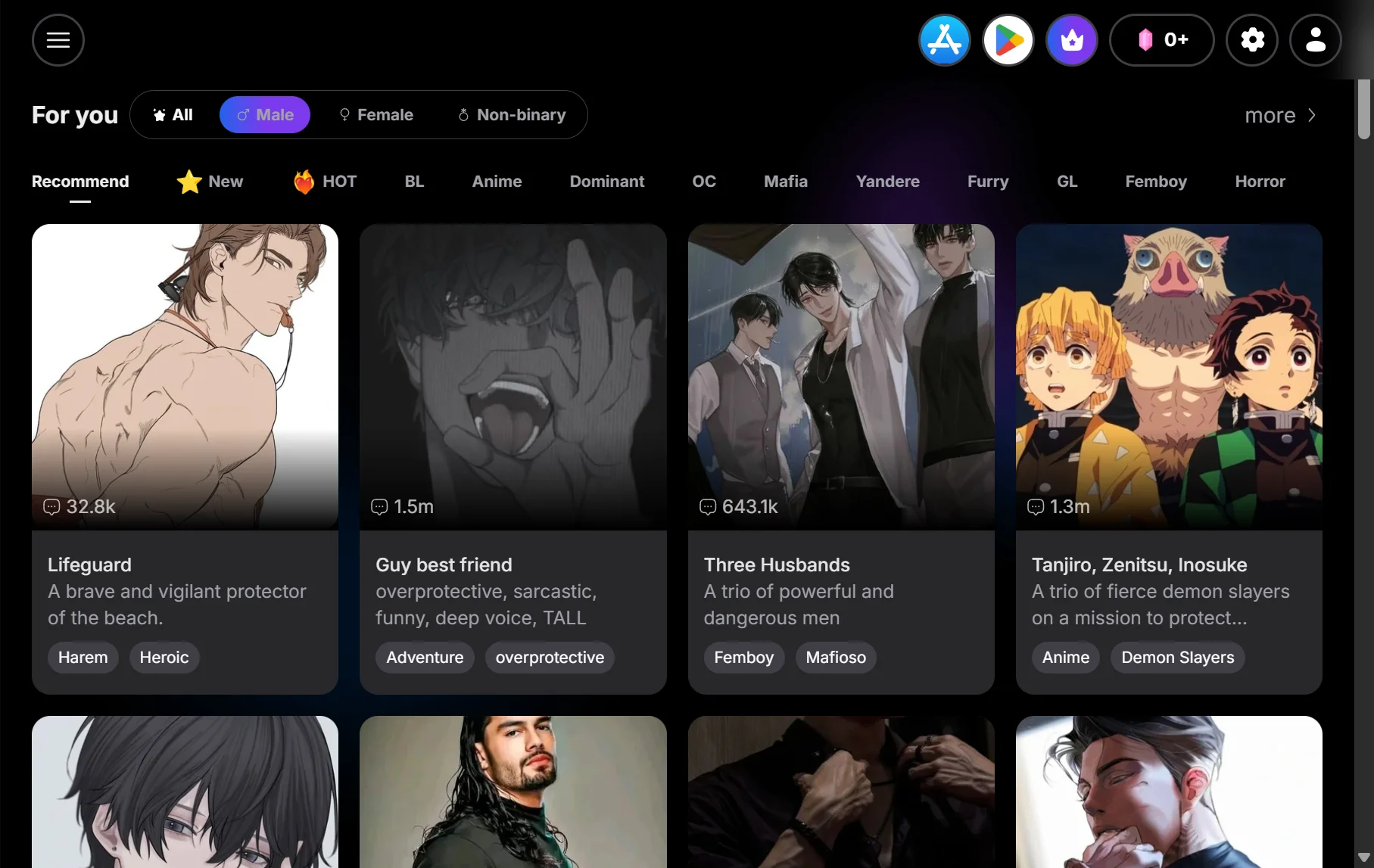Click the Google Play icon
This screenshot has height=868, width=1374.
(x=1008, y=40)
